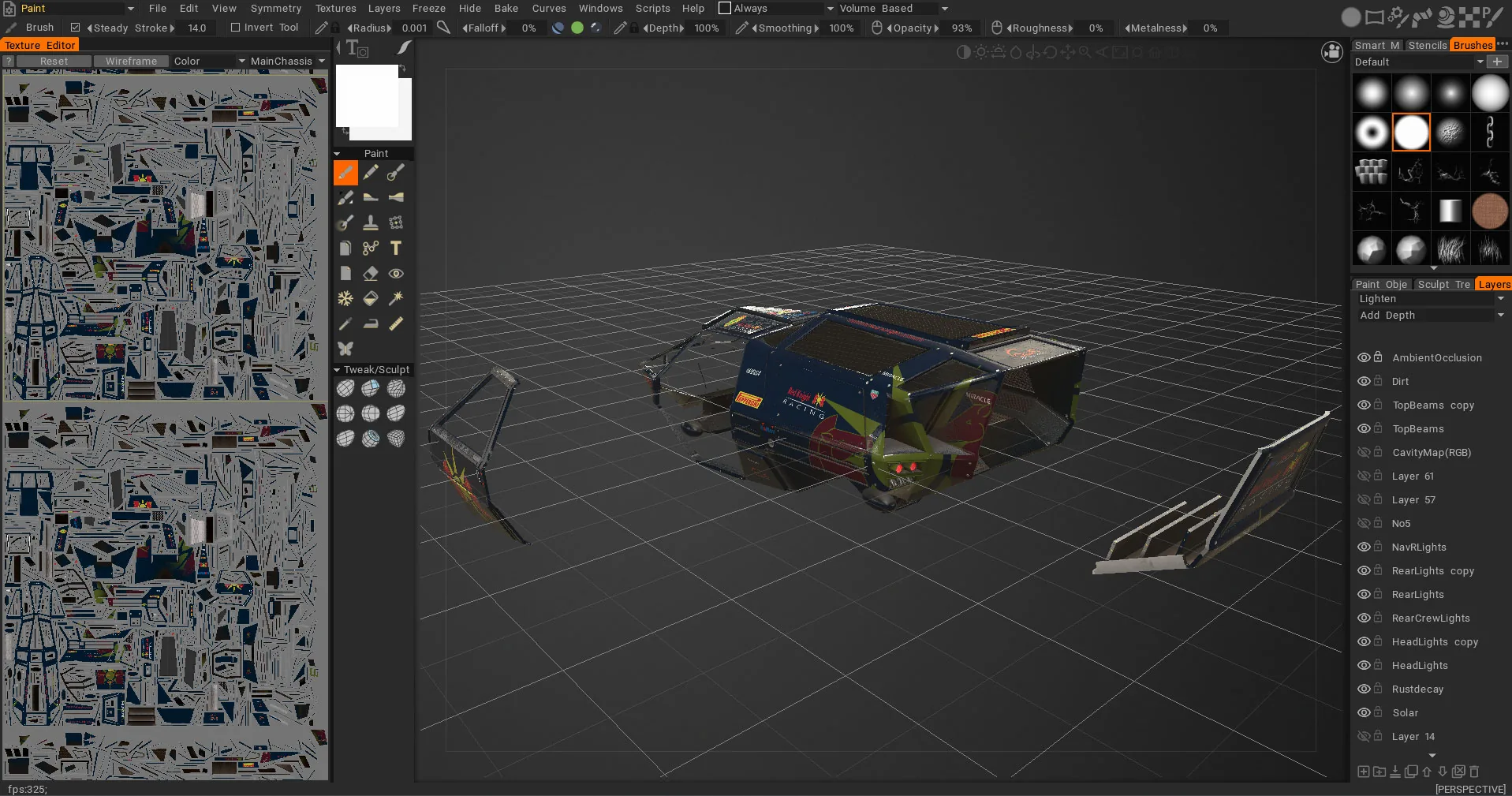
Task: Add new layer icon in Layers panel
Action: tap(1363, 772)
